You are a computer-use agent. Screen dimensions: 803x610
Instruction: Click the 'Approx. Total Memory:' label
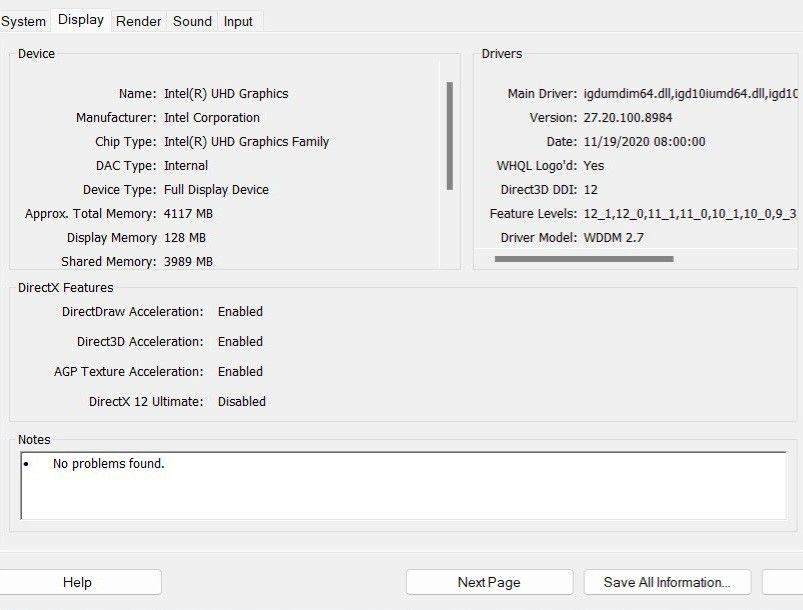[x=91, y=214]
